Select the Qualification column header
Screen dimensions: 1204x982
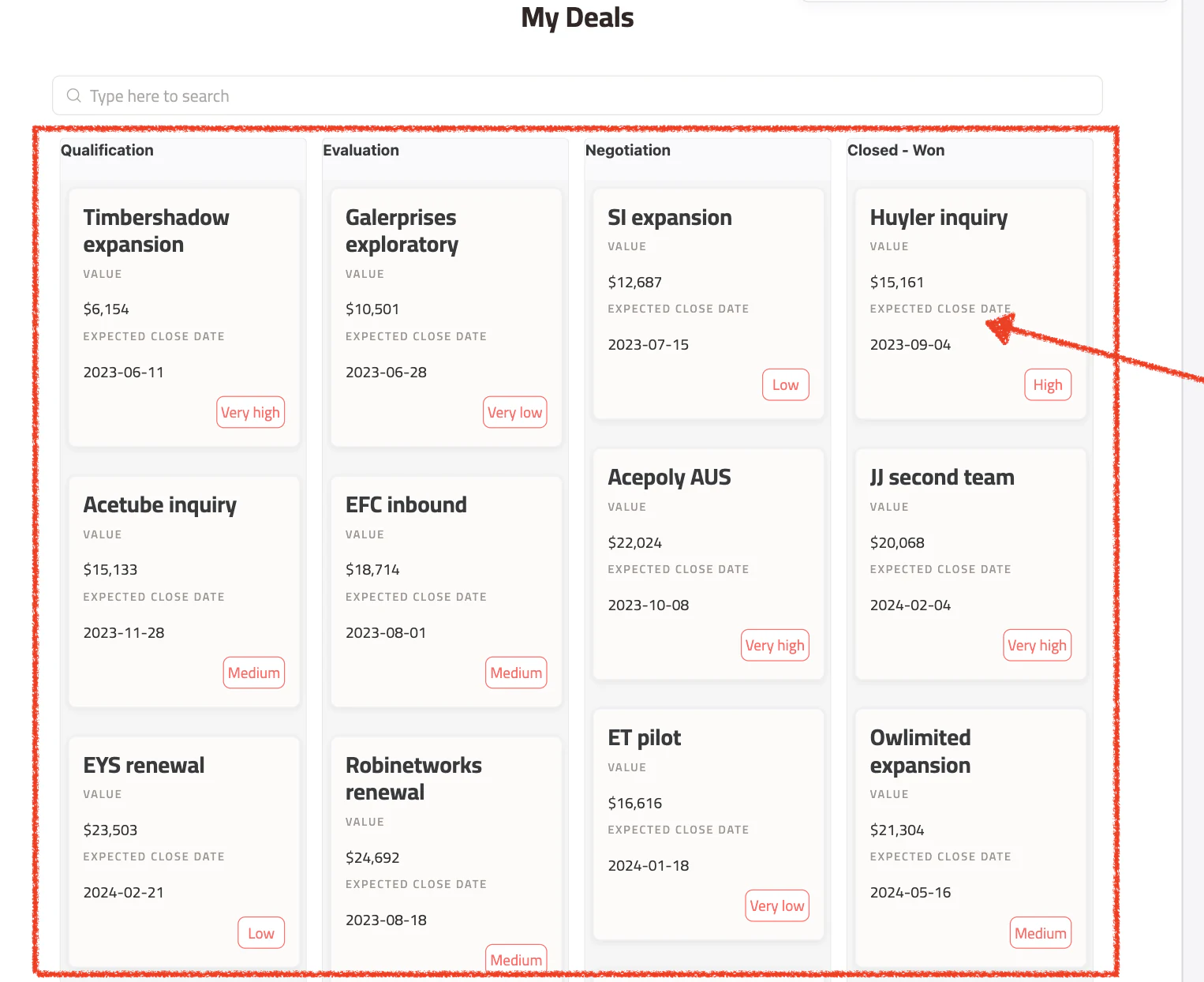pyautogui.click(x=107, y=150)
